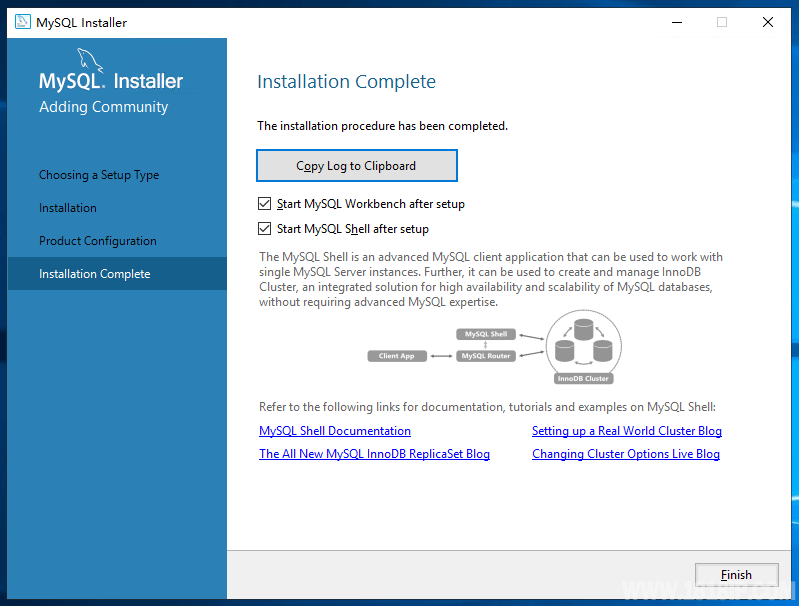Select Product Configuration step
This screenshot has width=799, height=606.
pyautogui.click(x=98, y=241)
